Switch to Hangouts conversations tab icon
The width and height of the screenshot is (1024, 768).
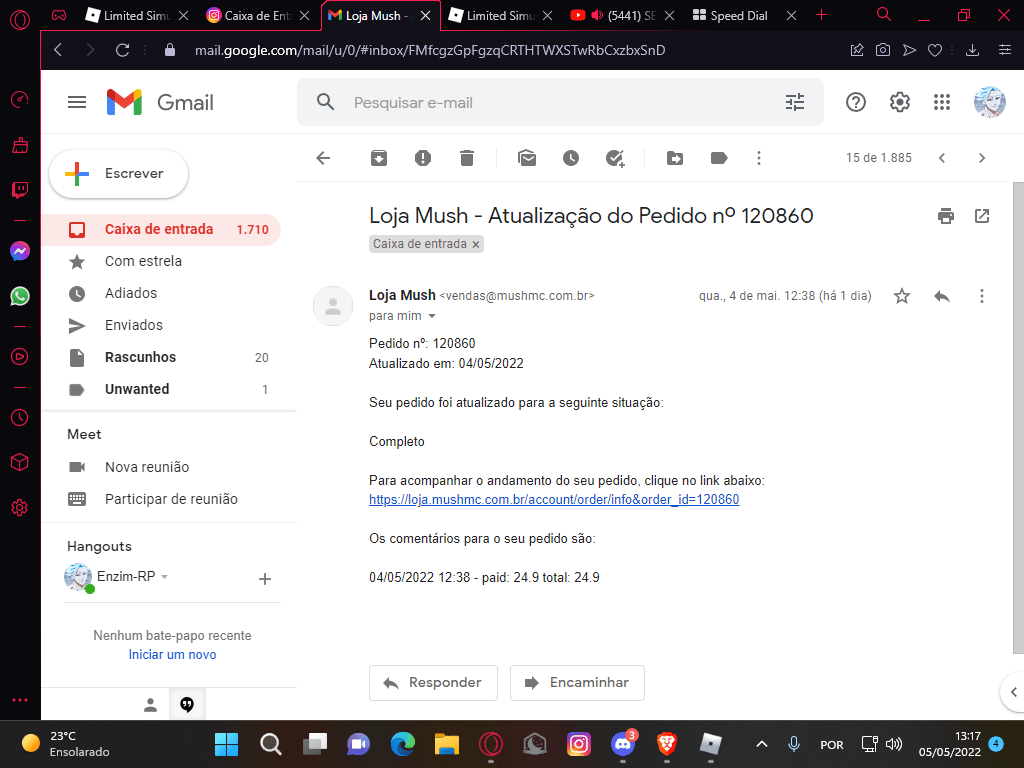[187, 705]
